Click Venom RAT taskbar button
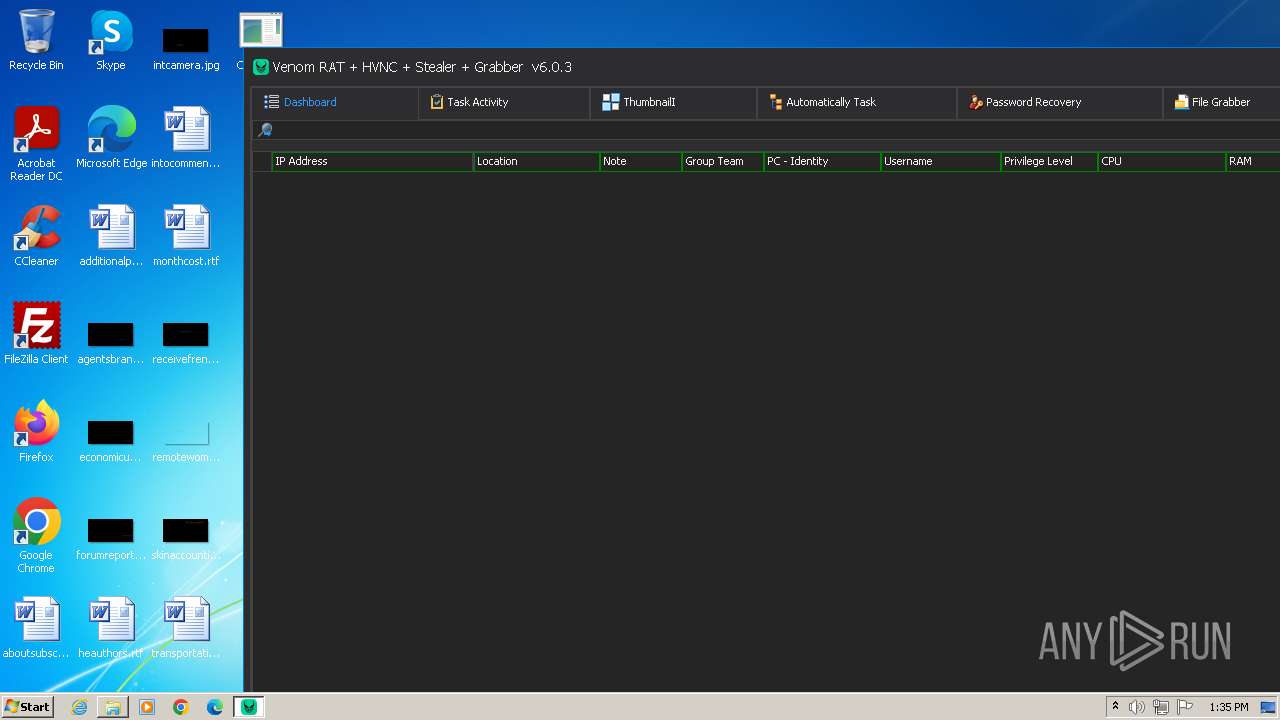 click(x=249, y=707)
